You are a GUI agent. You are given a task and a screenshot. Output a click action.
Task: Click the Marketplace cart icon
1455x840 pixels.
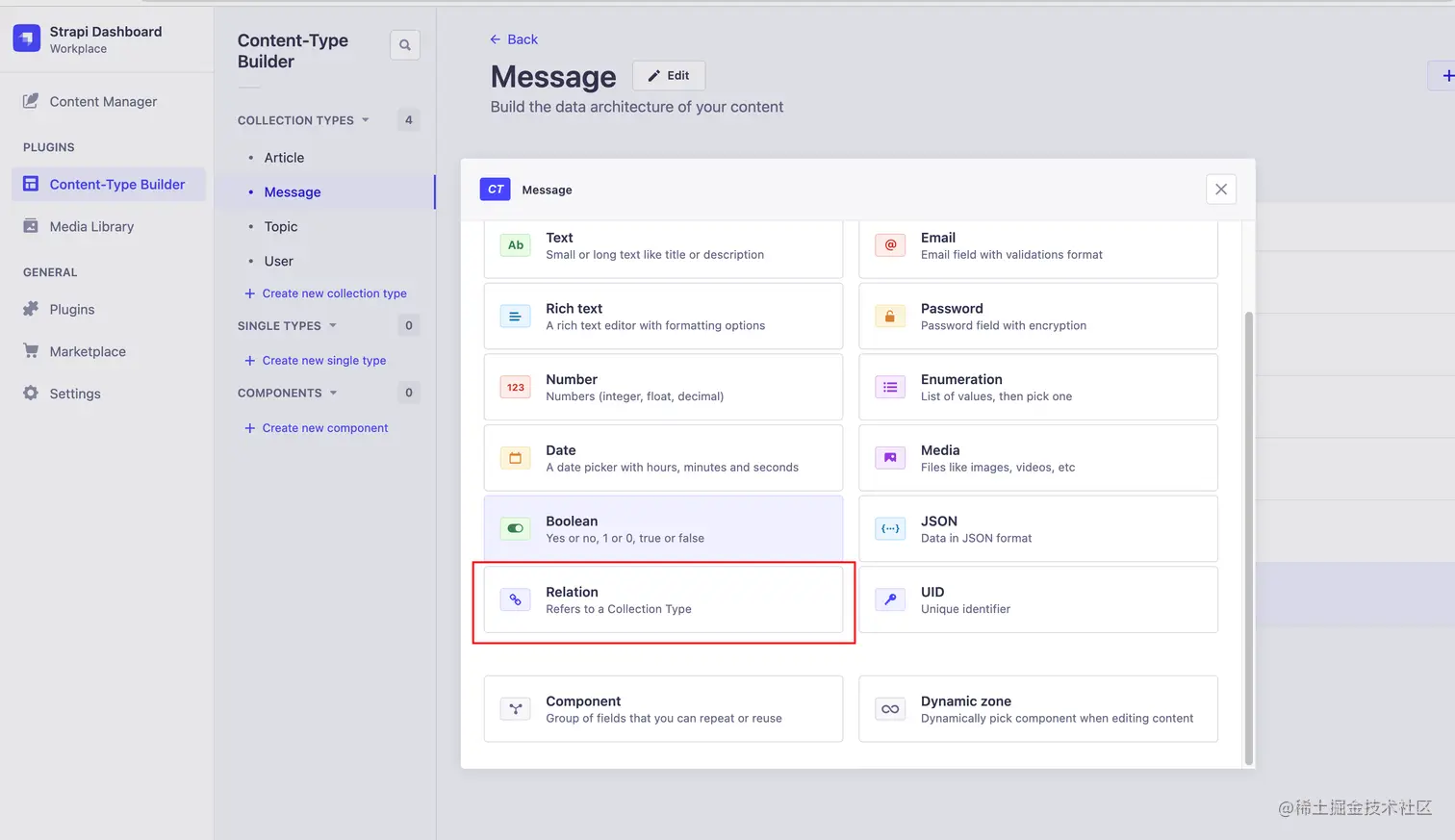tap(31, 351)
